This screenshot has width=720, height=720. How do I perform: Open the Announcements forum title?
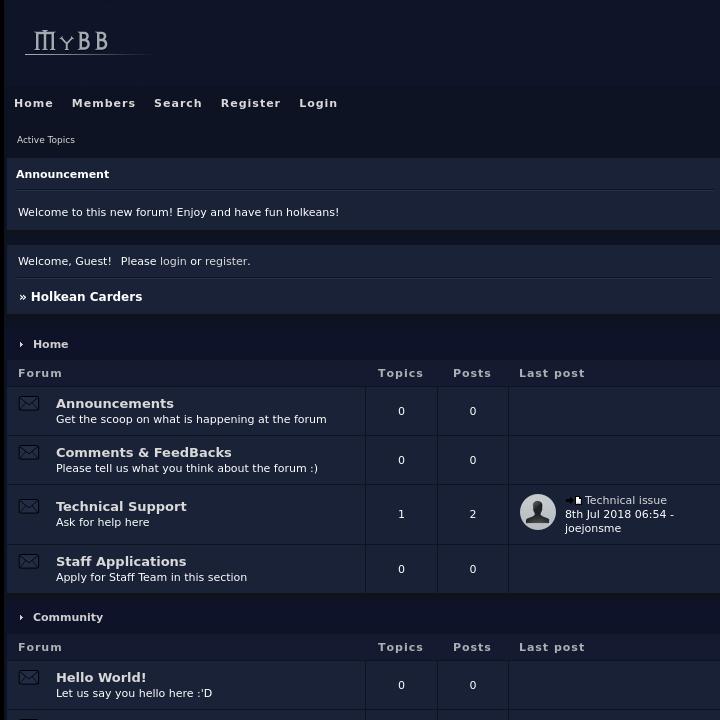click(115, 404)
